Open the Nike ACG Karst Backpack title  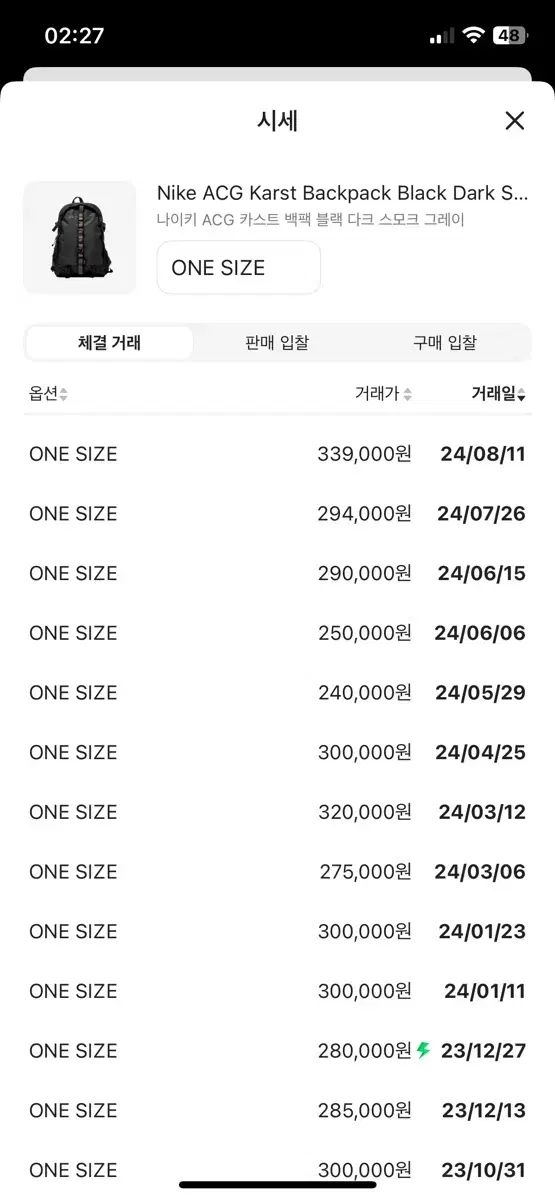pos(343,193)
